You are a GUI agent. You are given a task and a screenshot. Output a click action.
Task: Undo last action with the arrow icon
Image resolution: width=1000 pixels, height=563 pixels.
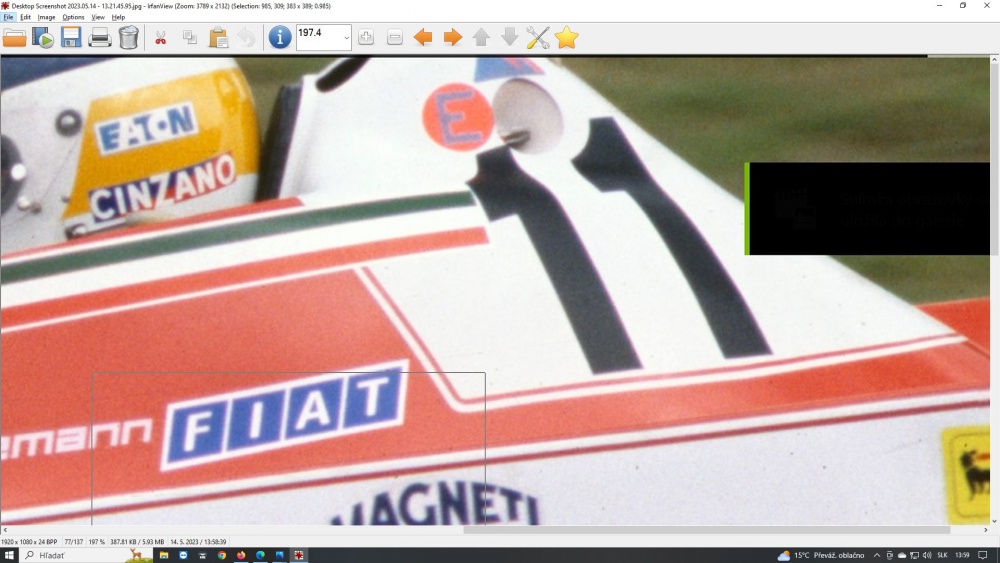tap(246, 38)
